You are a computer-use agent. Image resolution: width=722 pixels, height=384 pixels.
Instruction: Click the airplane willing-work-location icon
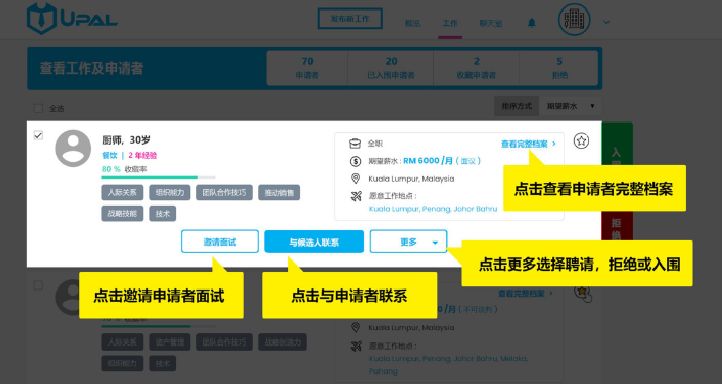355,196
